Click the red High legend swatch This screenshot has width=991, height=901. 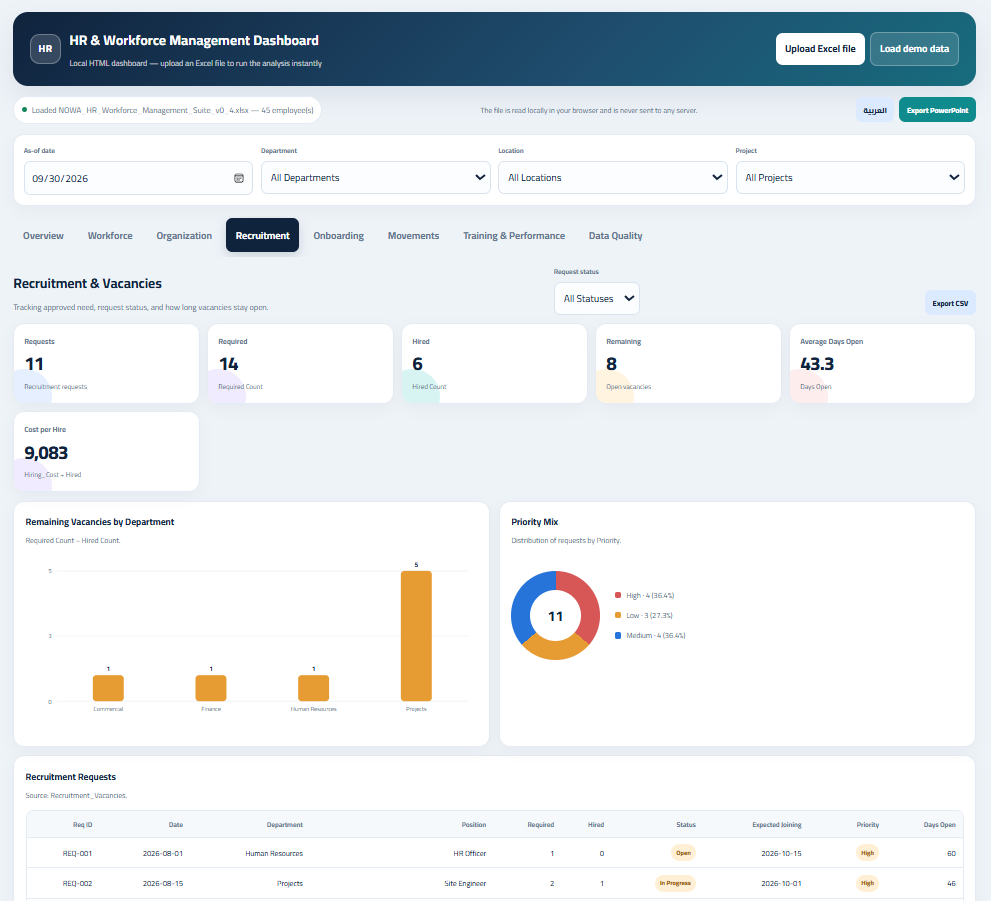pos(618,595)
